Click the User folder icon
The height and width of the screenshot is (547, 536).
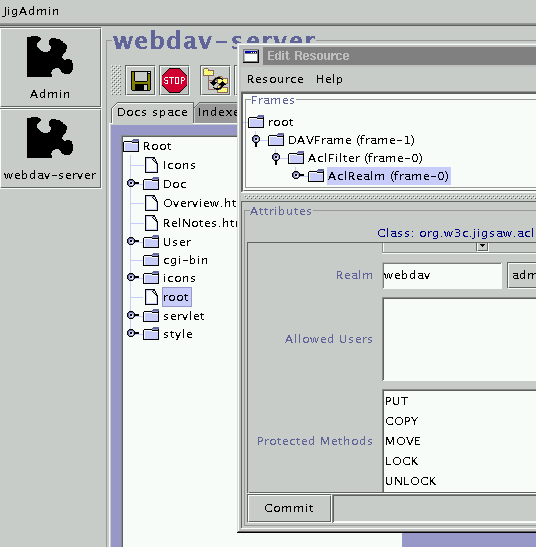click(x=151, y=241)
